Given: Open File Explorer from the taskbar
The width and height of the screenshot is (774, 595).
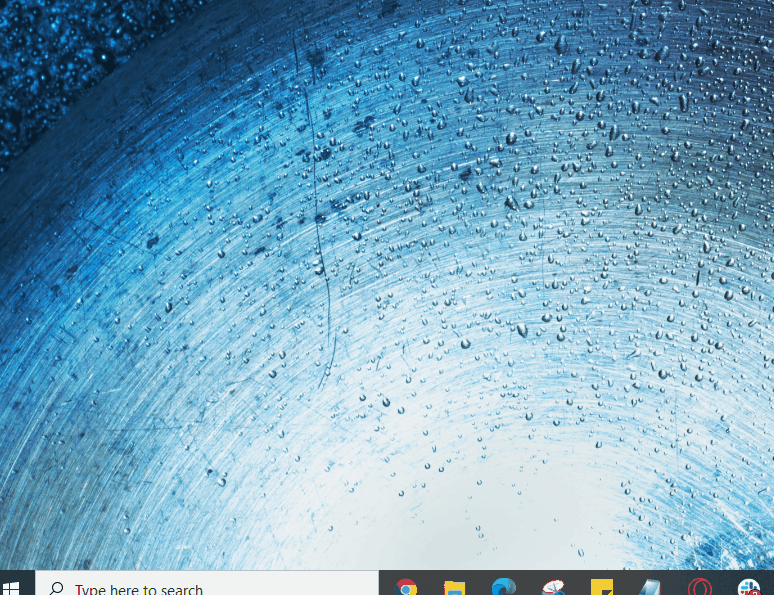Looking at the screenshot, I should pyautogui.click(x=455, y=588).
